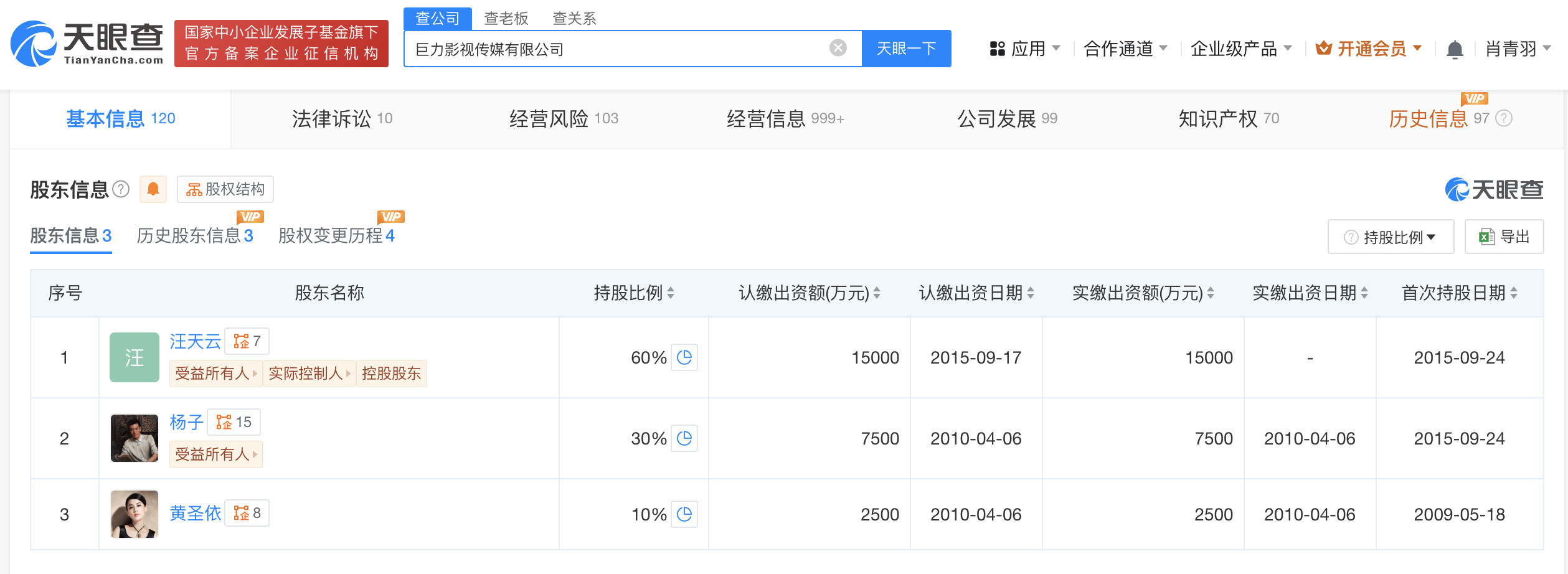
Task: Expand the 应用 dropdown menu
Action: click(x=1025, y=49)
